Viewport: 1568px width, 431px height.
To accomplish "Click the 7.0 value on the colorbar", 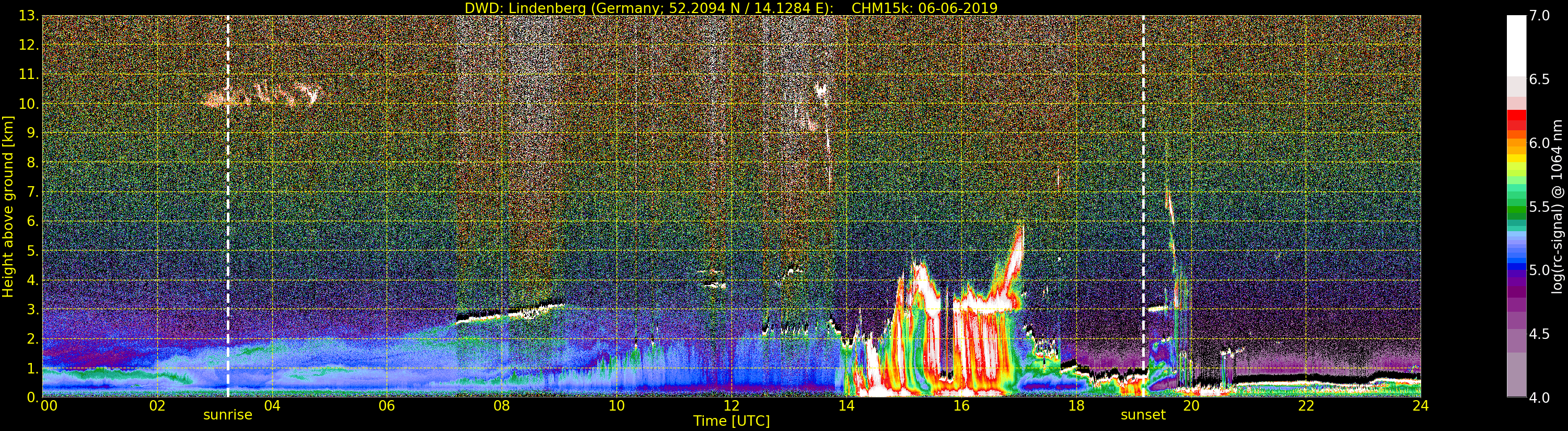I will 1540,16.
